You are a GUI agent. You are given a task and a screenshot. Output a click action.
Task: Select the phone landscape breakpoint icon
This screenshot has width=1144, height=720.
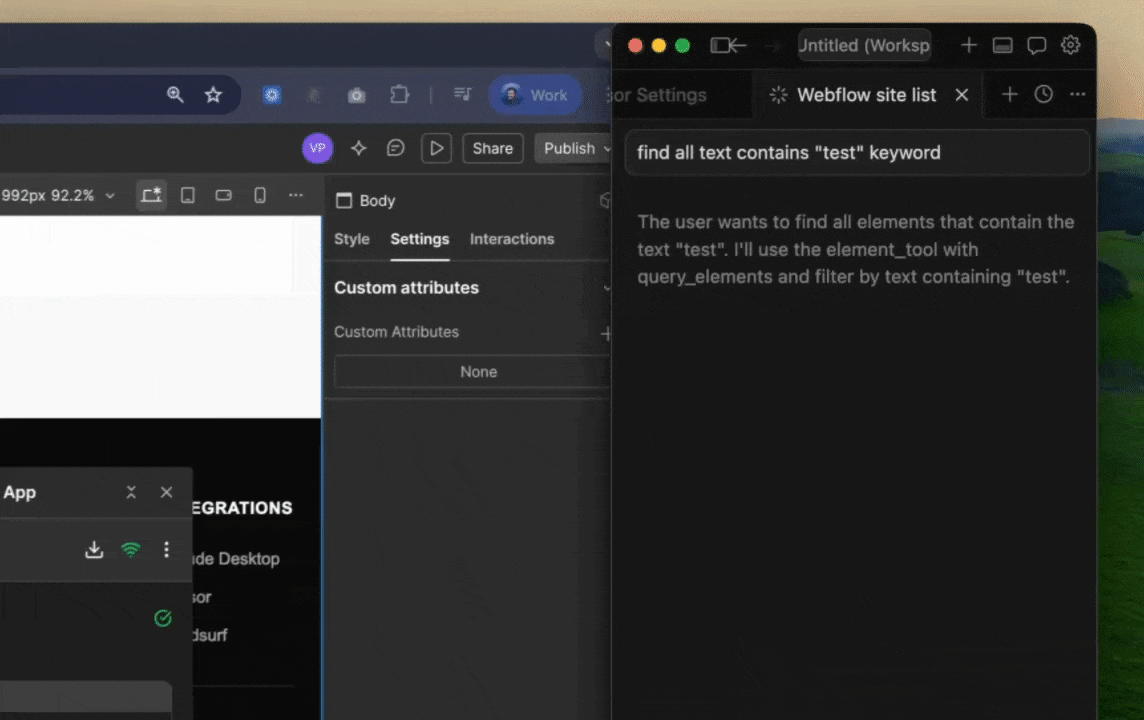click(x=223, y=195)
